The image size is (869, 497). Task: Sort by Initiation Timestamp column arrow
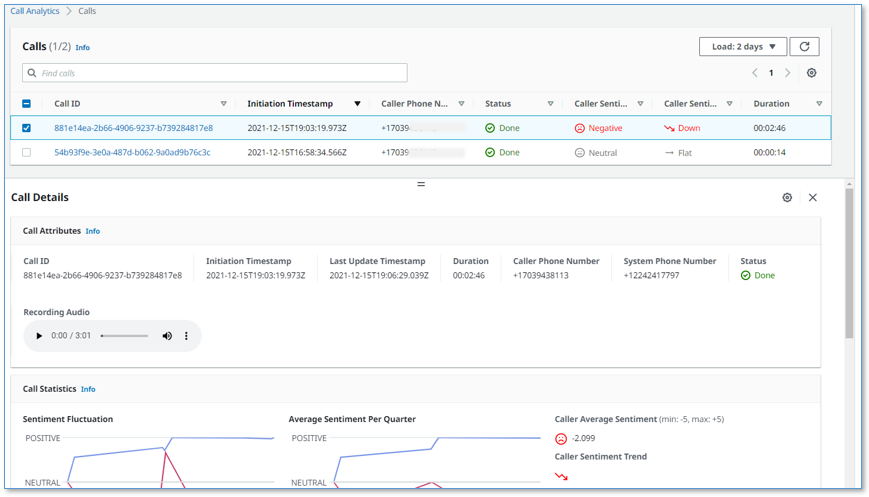357,104
